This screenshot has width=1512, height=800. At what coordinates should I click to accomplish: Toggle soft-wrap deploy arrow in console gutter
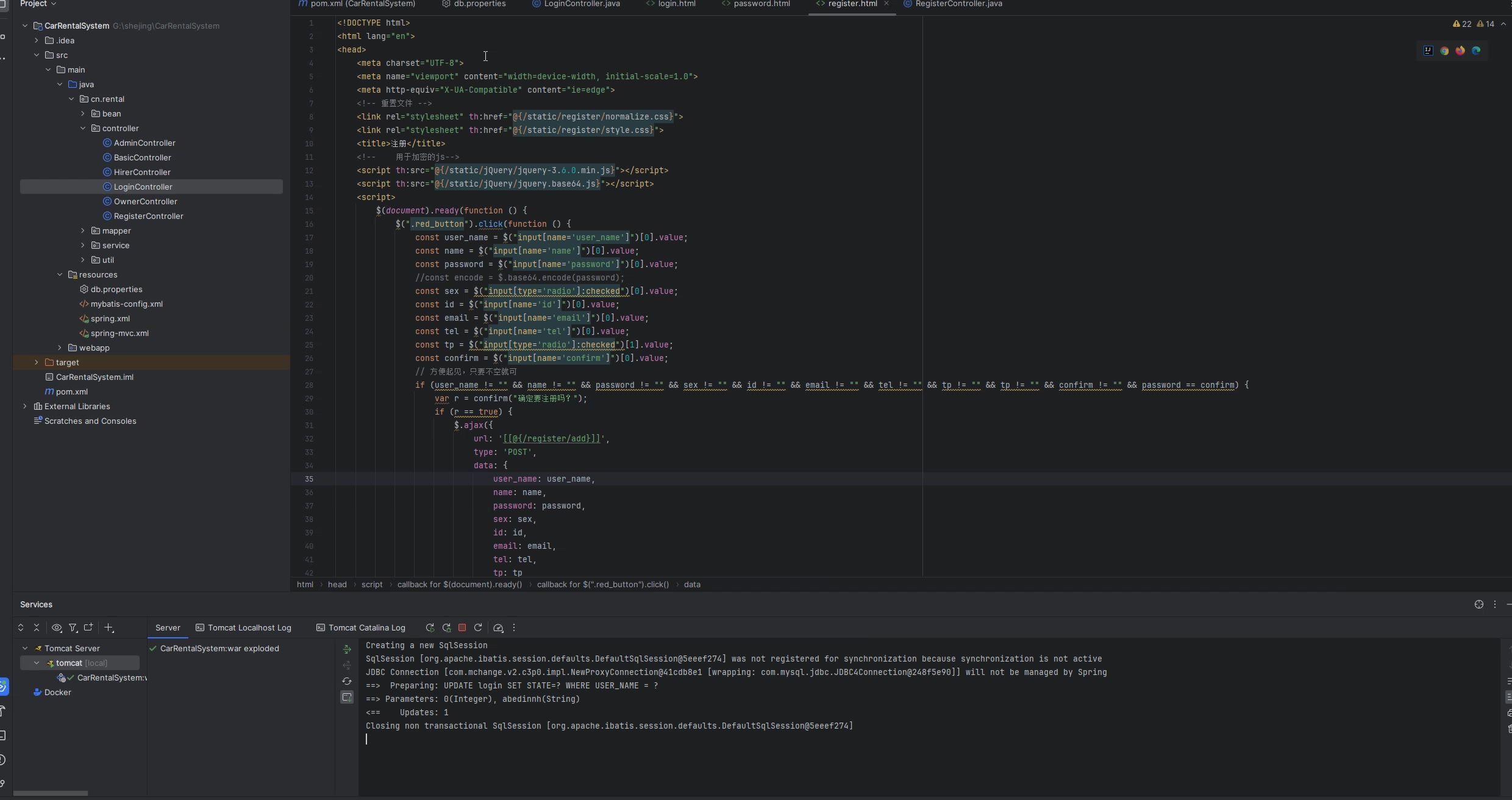[x=347, y=649]
